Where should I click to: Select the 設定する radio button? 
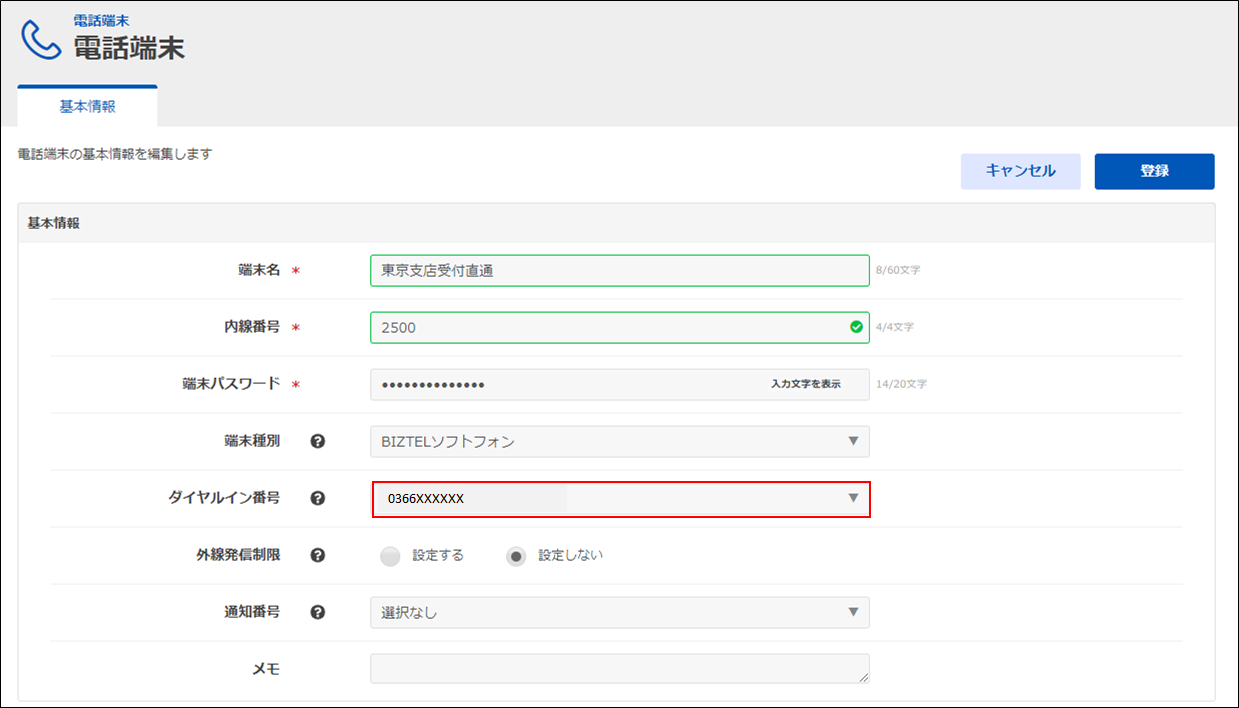coord(391,556)
